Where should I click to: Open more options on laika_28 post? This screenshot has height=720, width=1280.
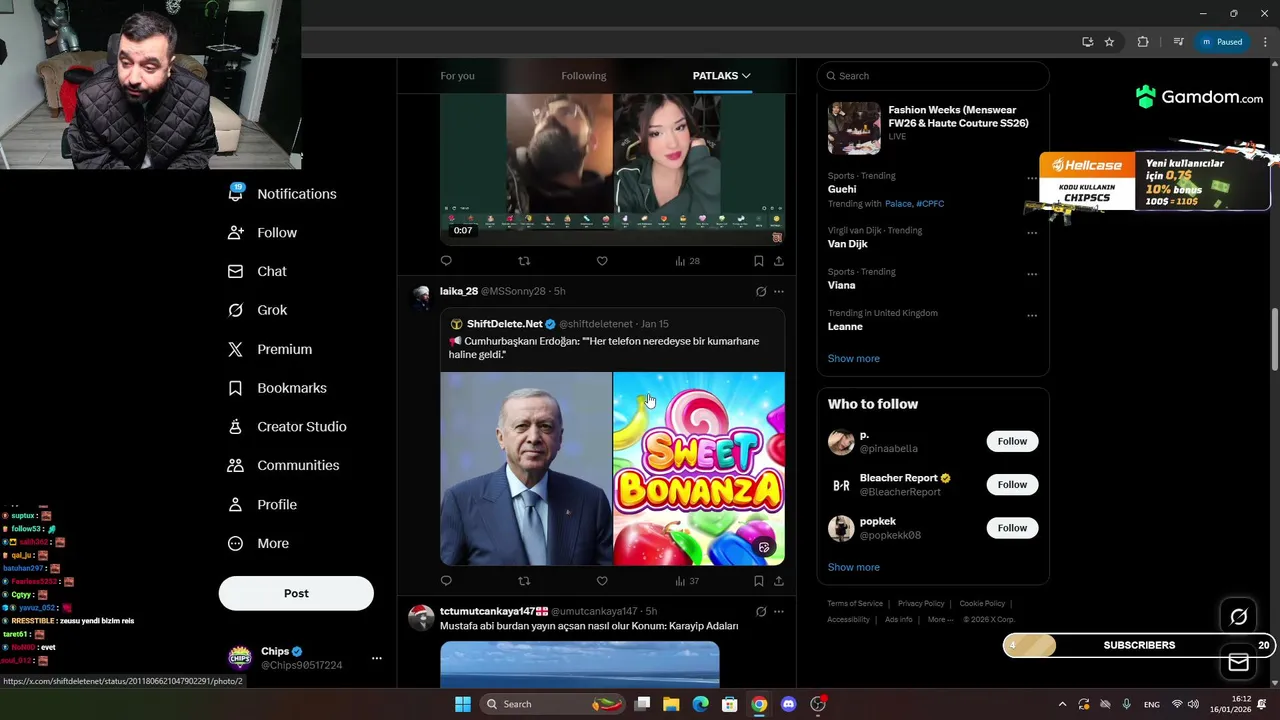click(779, 291)
